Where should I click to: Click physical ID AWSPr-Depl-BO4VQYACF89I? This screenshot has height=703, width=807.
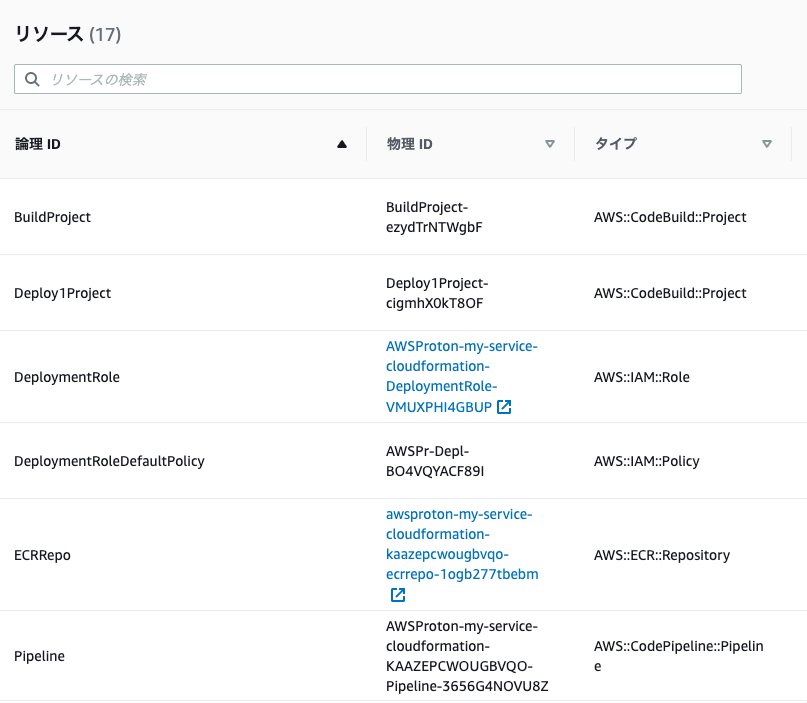435,461
